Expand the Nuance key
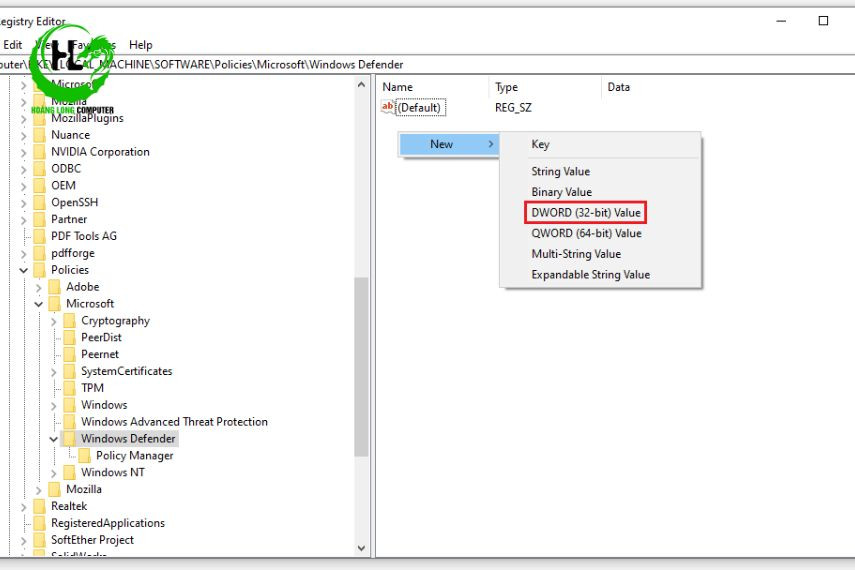 pyautogui.click(x=23, y=135)
